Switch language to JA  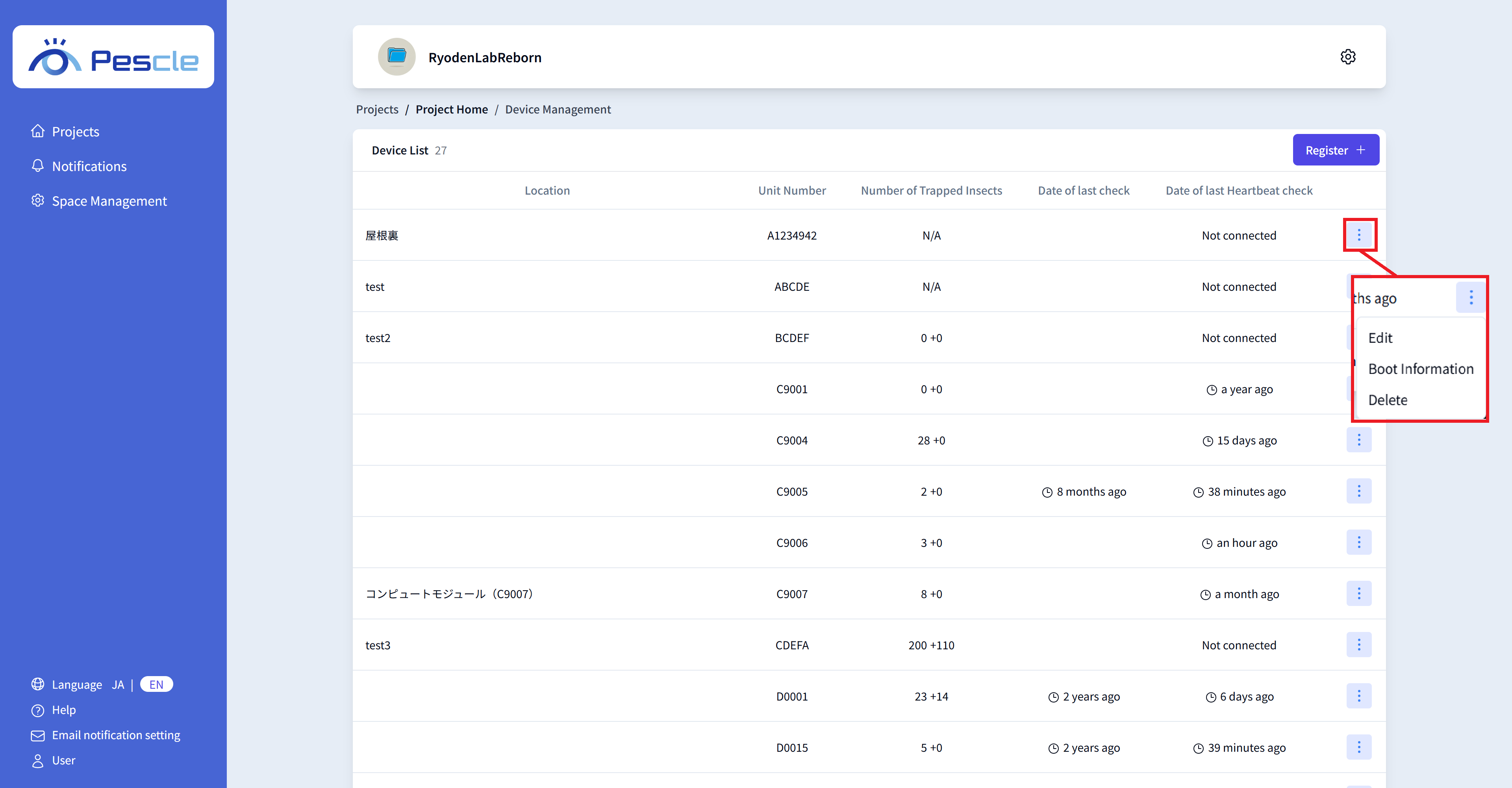coord(118,685)
